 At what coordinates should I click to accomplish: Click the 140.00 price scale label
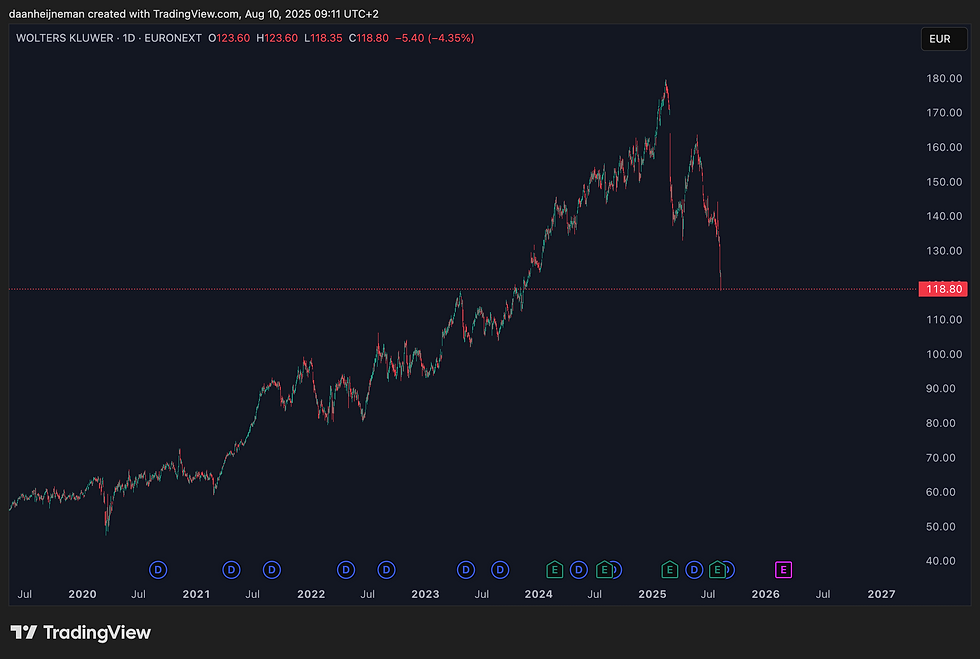coord(944,216)
